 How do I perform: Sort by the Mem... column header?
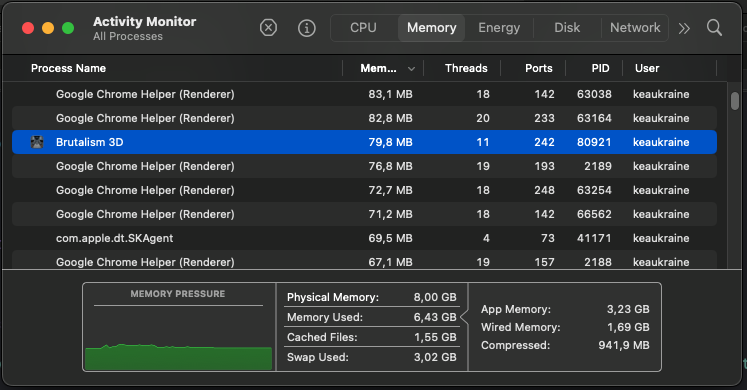378,68
